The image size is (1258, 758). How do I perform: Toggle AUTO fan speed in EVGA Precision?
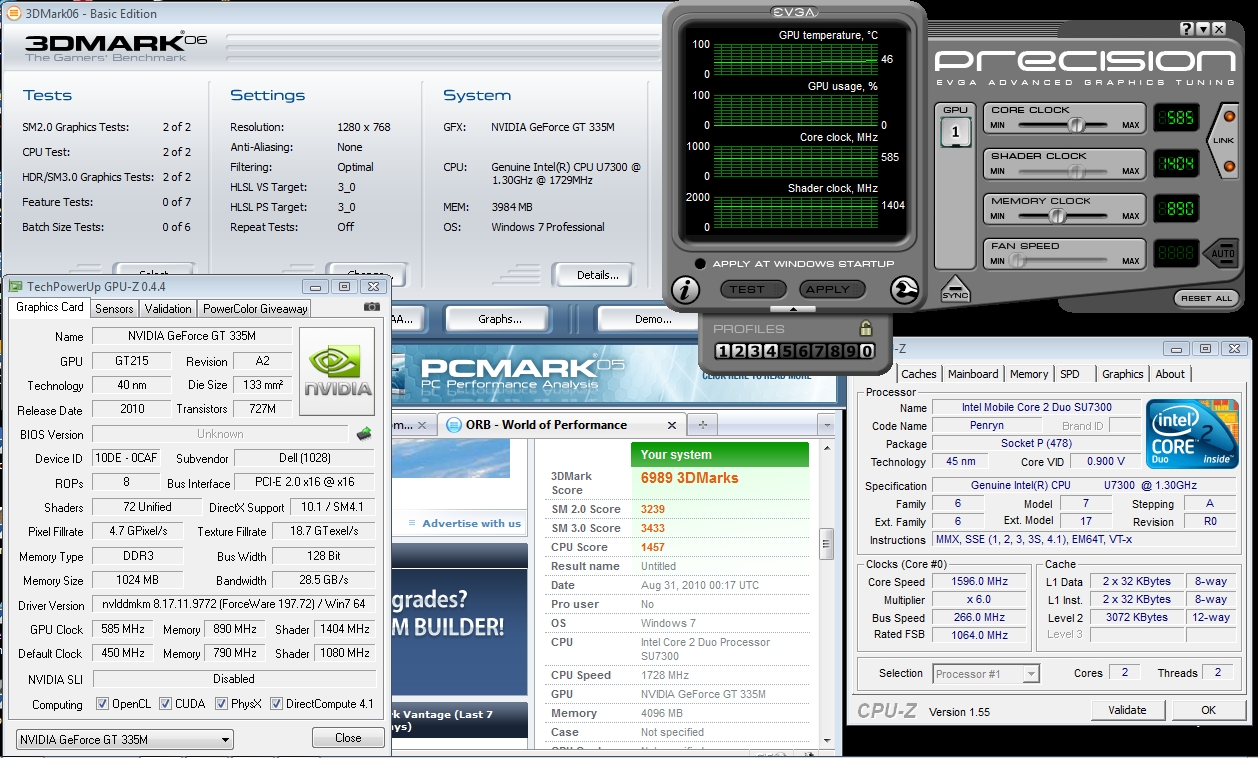(x=1220, y=254)
